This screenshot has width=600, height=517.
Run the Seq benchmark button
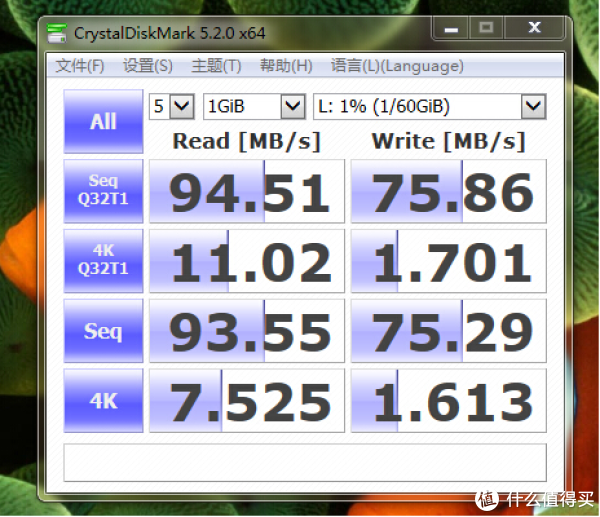coord(103,331)
